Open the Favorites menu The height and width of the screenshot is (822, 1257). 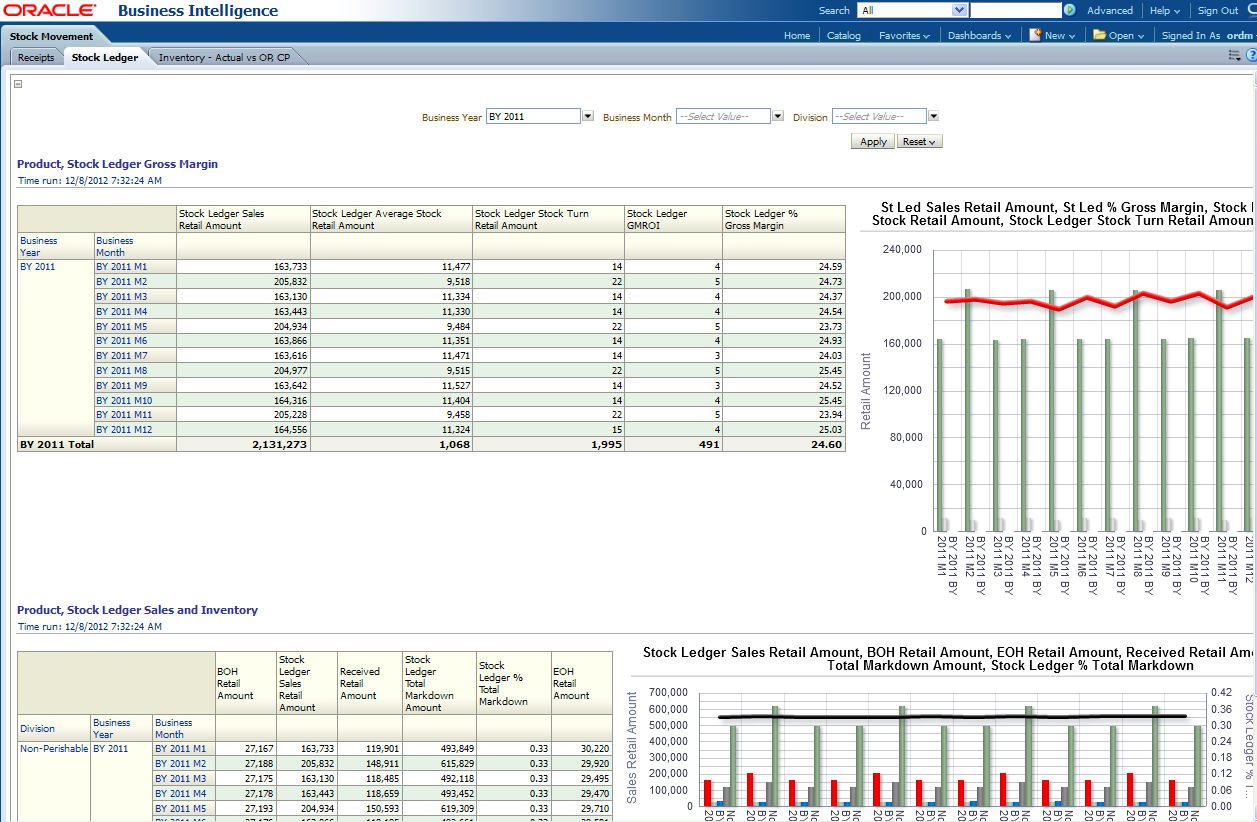(903, 36)
